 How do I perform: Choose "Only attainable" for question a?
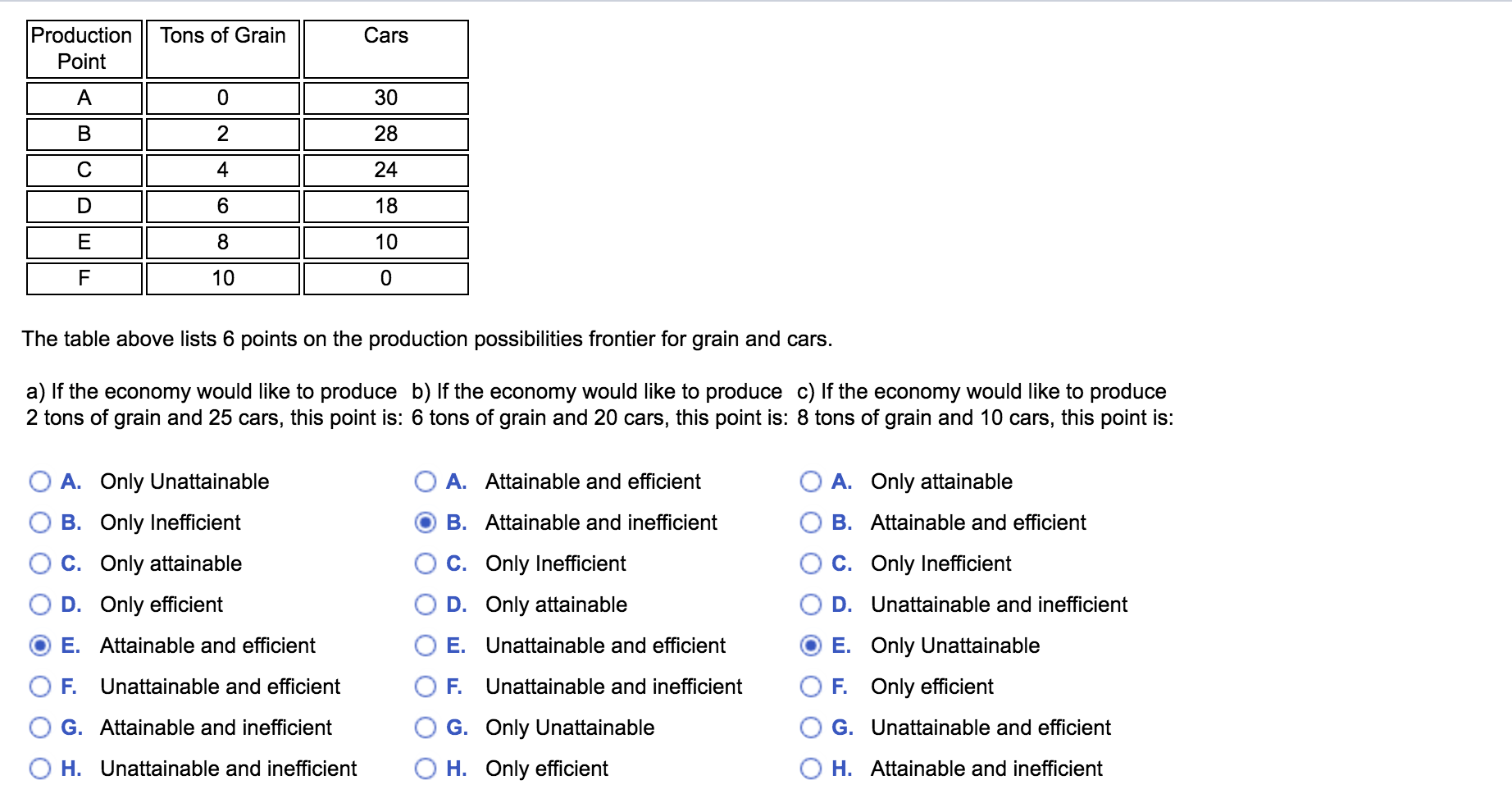[x=39, y=563]
